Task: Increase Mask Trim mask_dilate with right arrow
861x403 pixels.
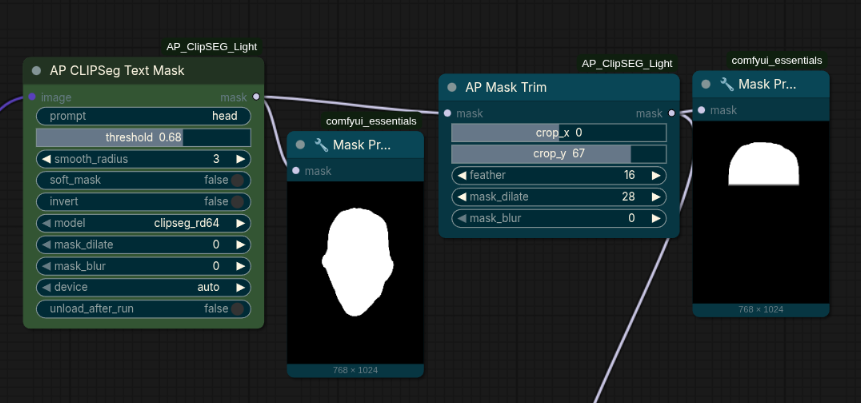Action: 656,197
